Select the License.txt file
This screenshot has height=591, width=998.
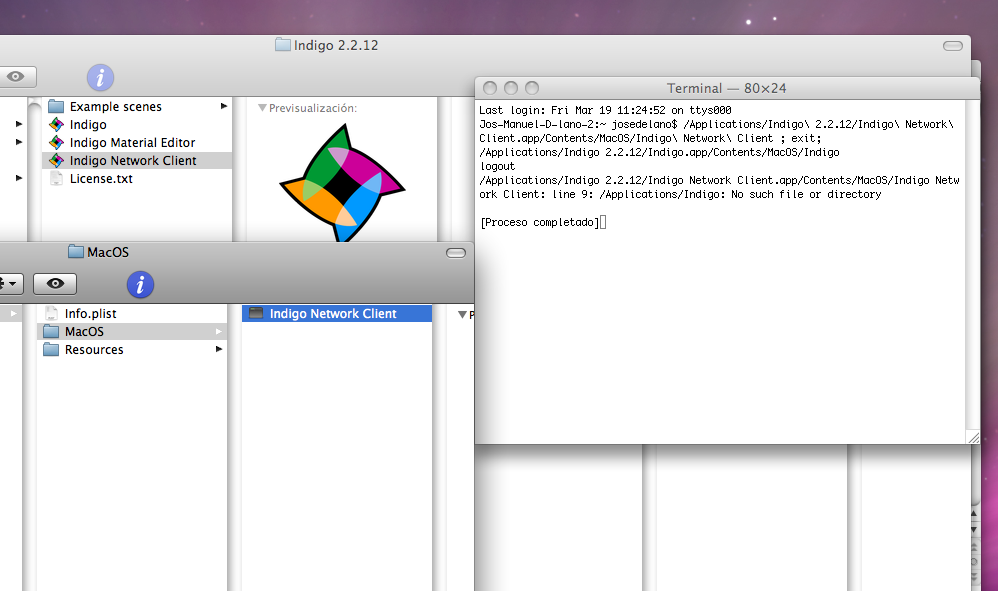[137, 179]
